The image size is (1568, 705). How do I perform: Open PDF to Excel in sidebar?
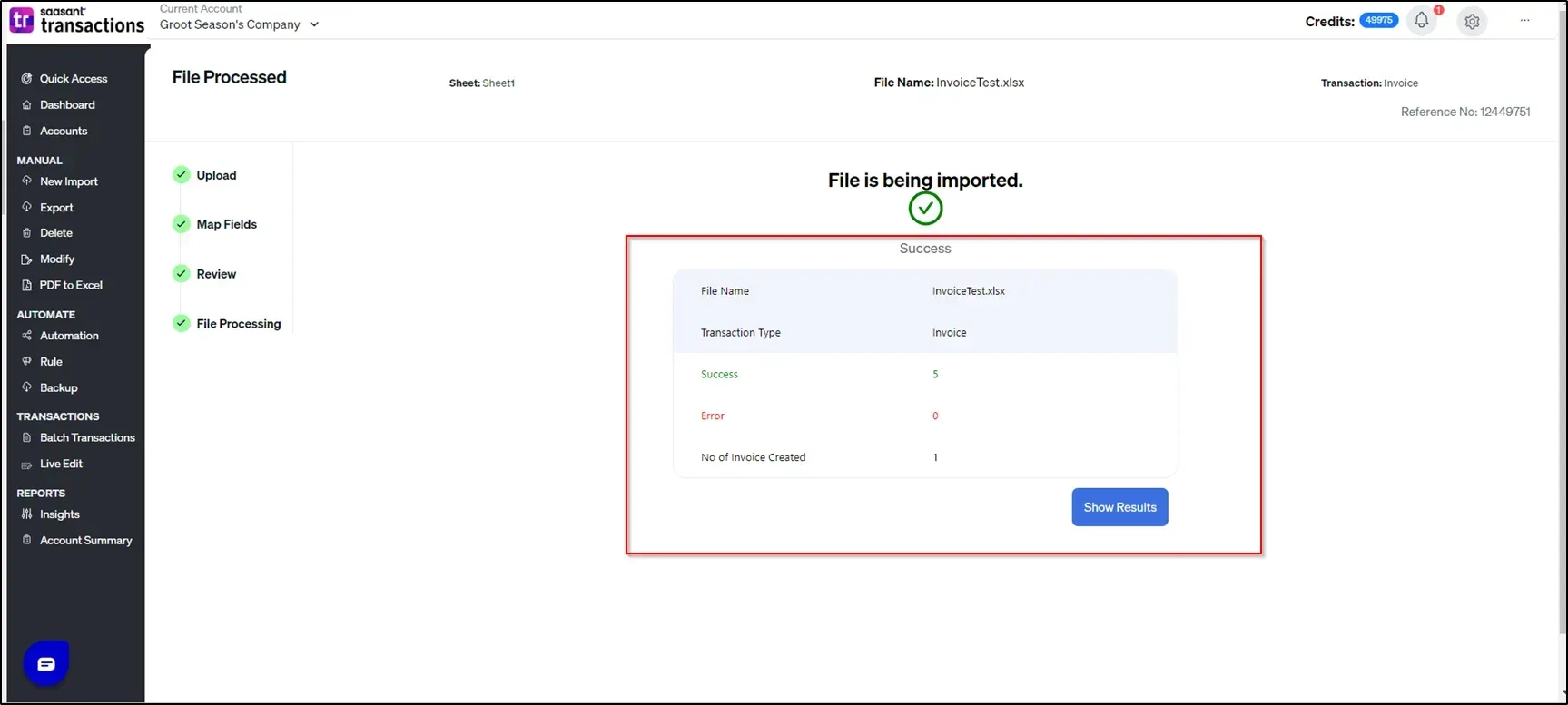tap(71, 285)
